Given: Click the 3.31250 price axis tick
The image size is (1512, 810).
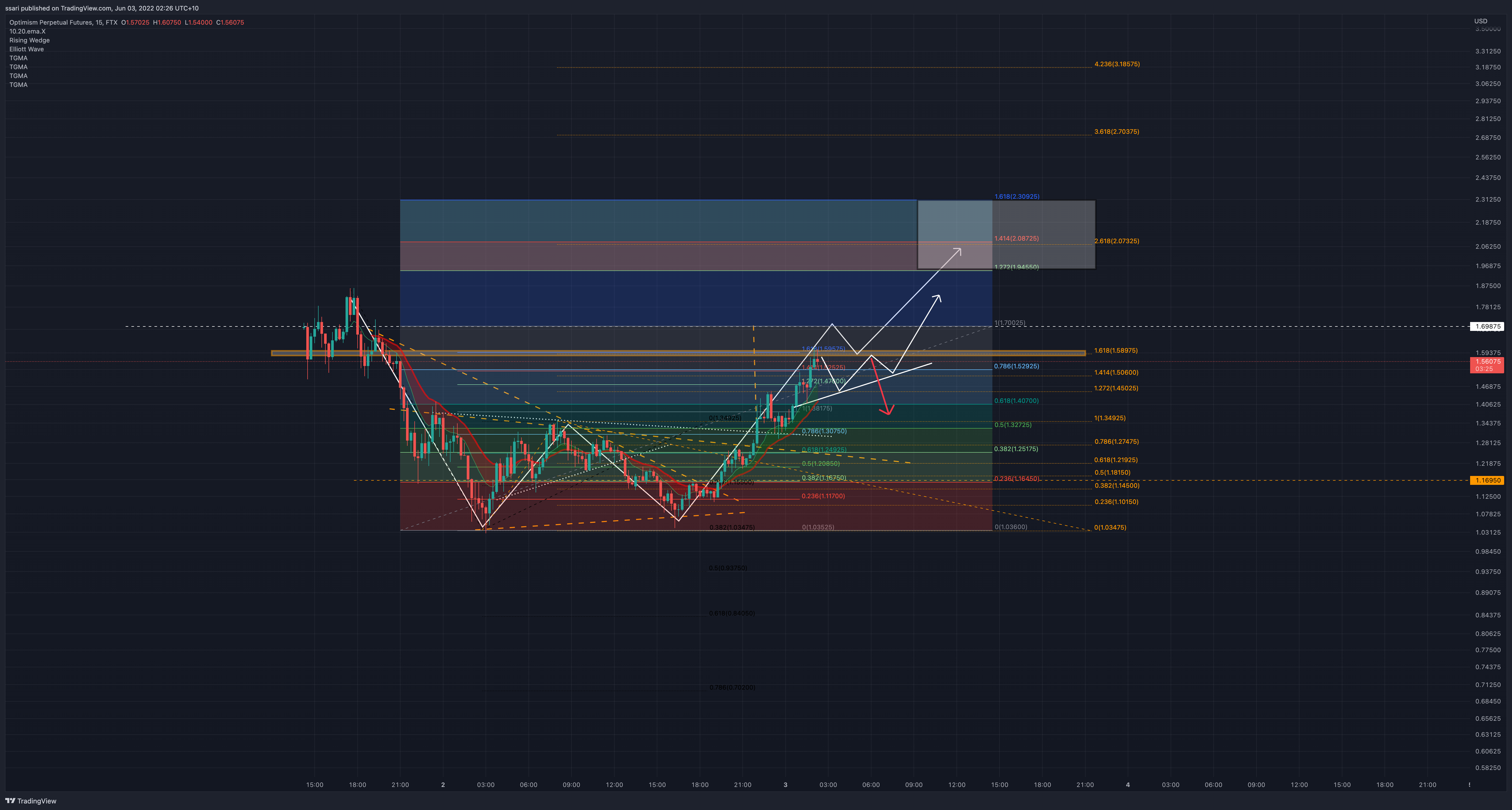Looking at the screenshot, I should click(x=1488, y=51).
